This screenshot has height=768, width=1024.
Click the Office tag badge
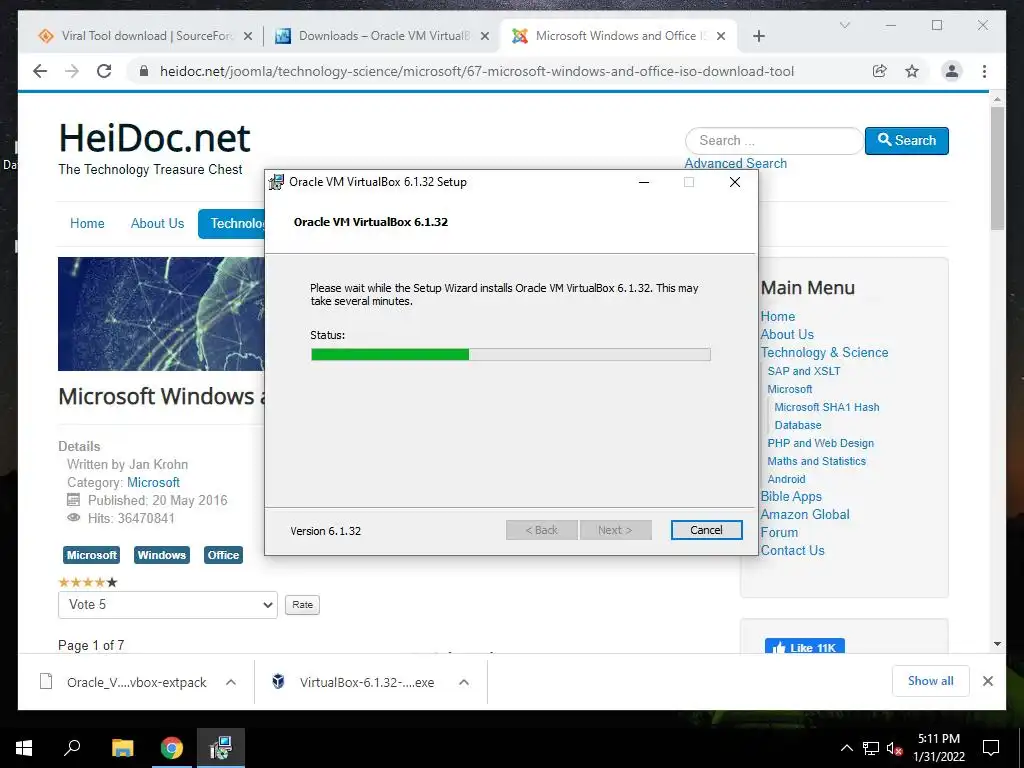223,555
